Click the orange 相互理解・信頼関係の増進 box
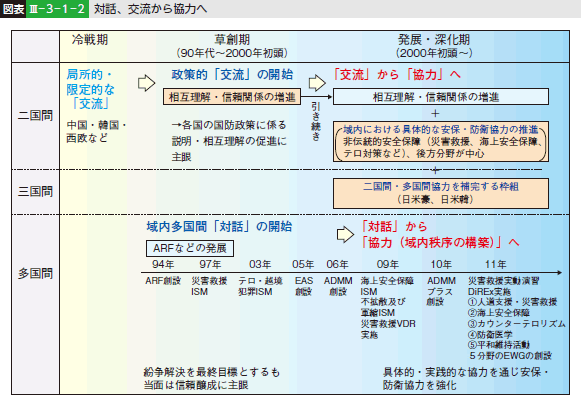 click(x=232, y=97)
